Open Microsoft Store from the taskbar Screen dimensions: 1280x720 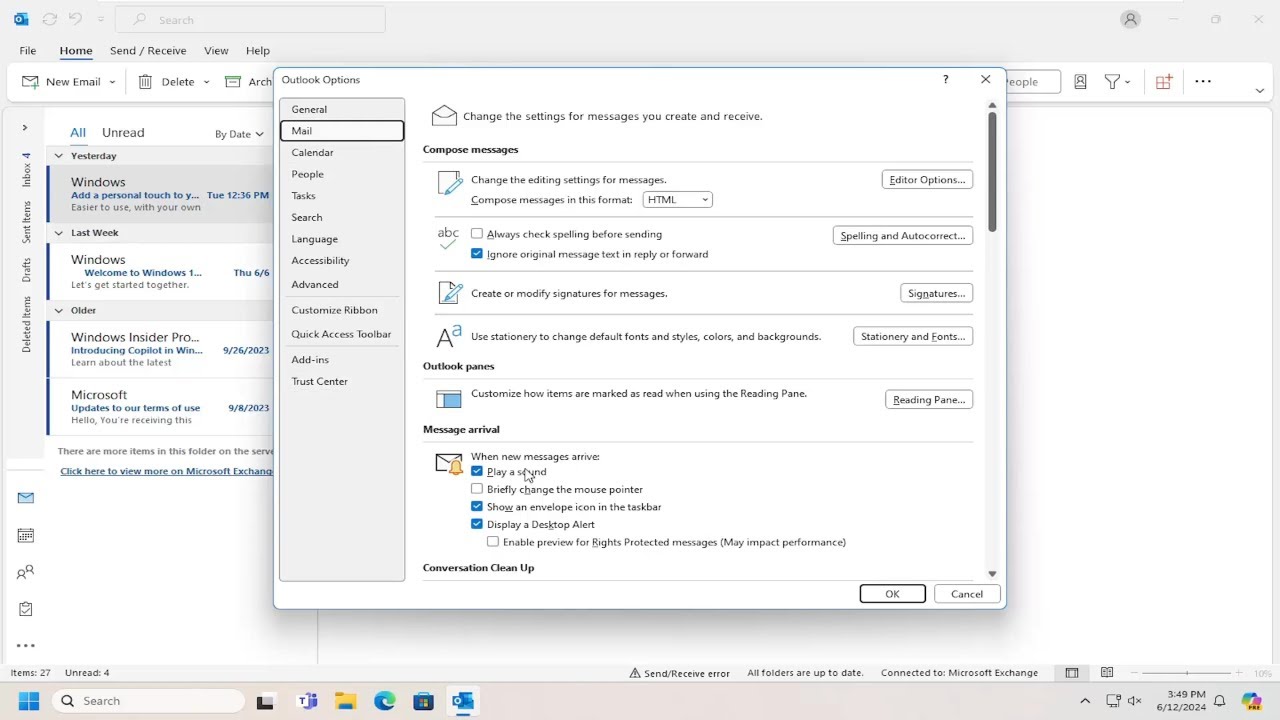423,701
